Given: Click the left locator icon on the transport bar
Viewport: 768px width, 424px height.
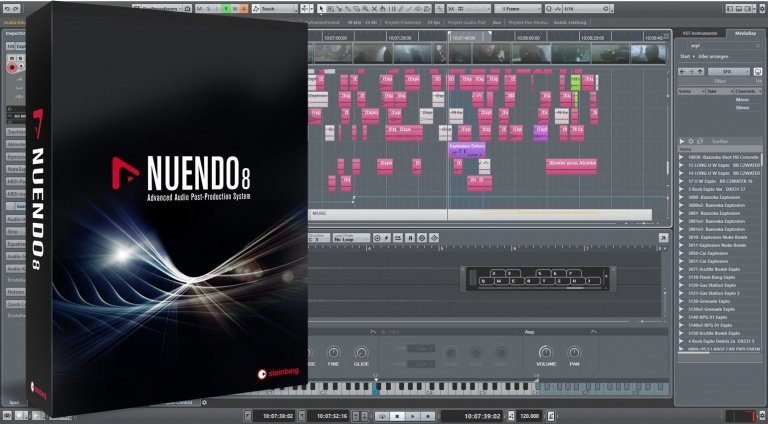Looking at the screenshot, I should click(x=247, y=416).
